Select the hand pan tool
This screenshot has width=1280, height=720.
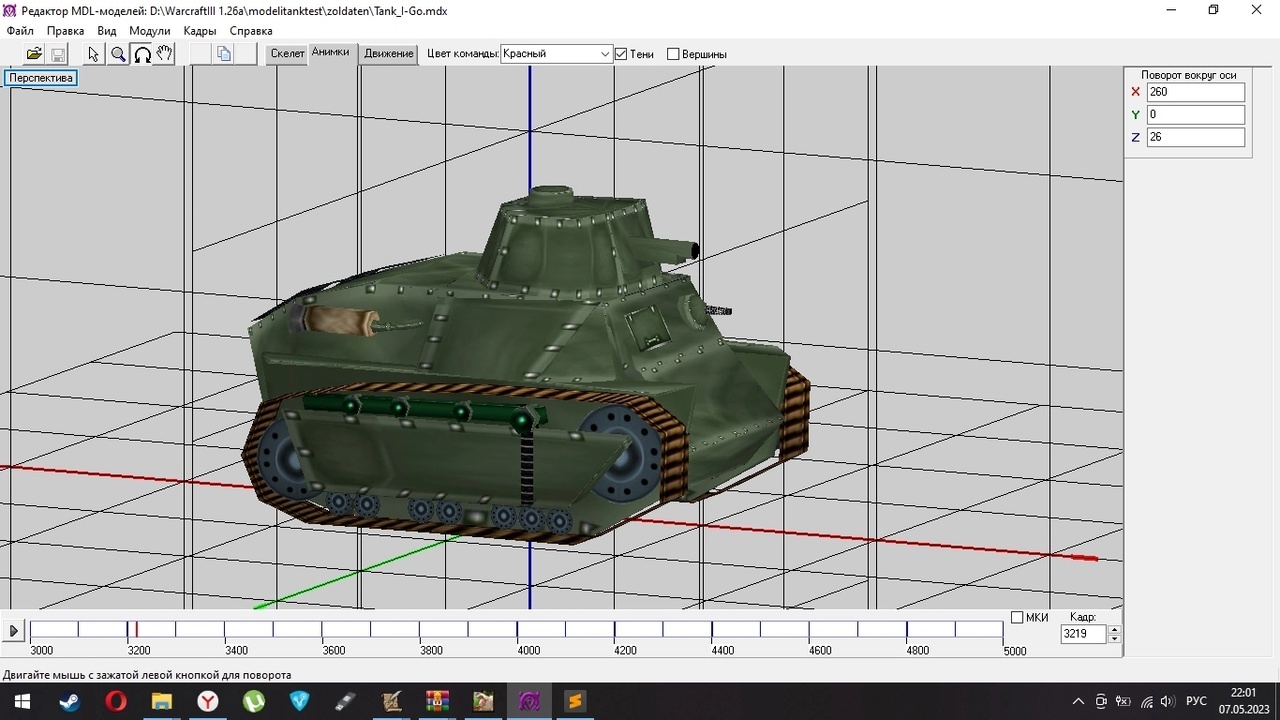tap(165, 54)
